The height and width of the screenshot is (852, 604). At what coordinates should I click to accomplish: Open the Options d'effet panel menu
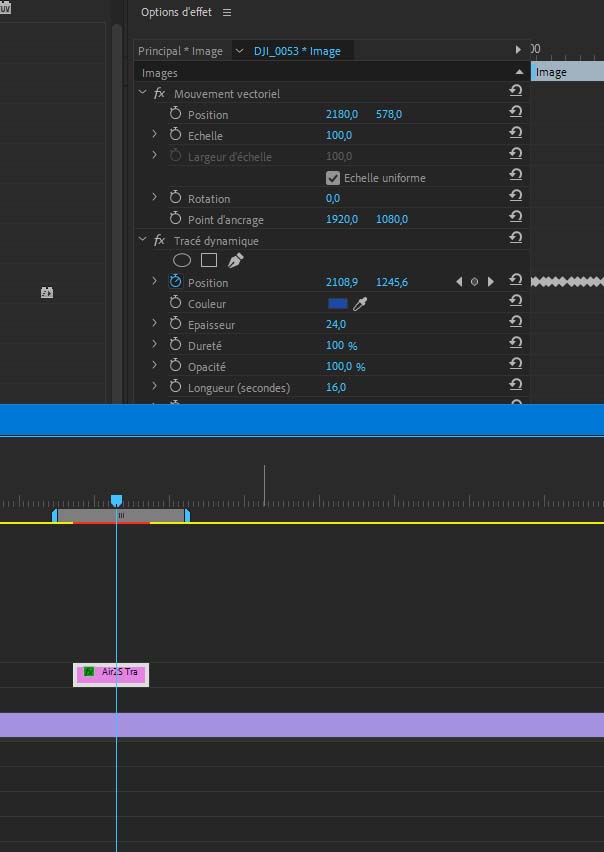227,12
